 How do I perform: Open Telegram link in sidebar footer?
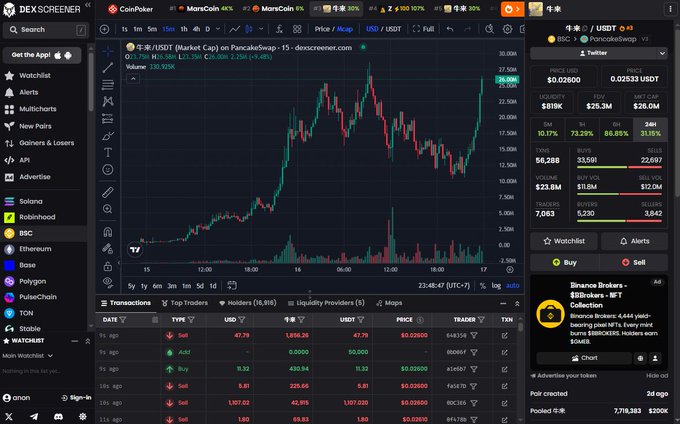pyautogui.click(x=34, y=417)
